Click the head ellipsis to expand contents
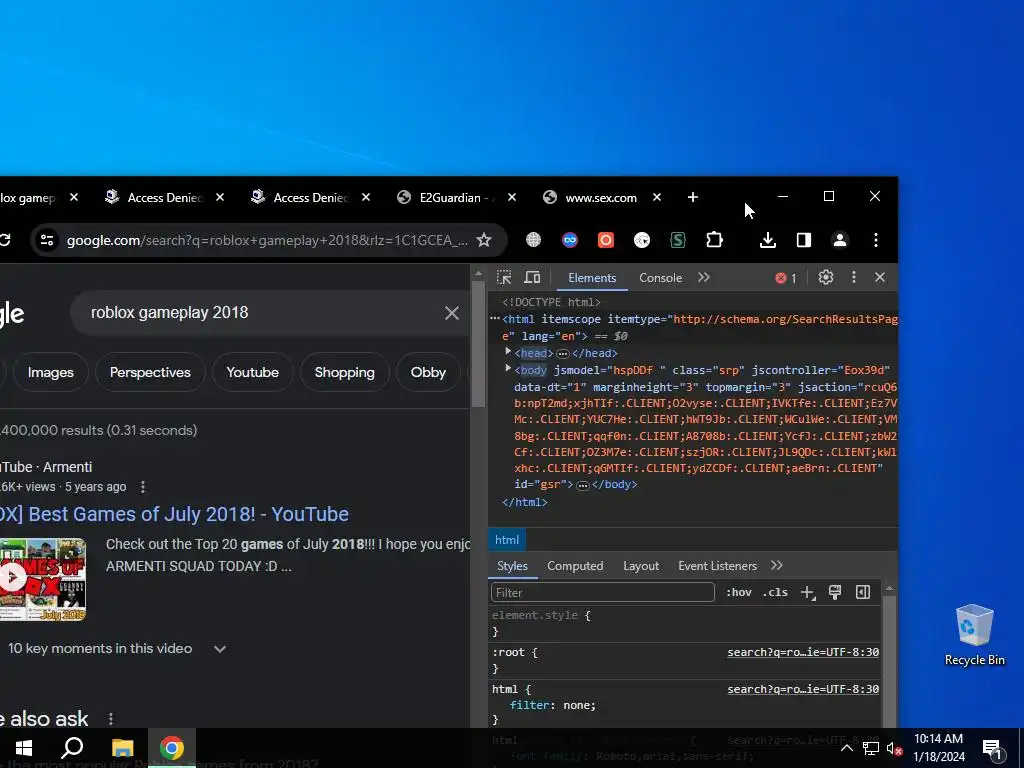 (x=562, y=353)
